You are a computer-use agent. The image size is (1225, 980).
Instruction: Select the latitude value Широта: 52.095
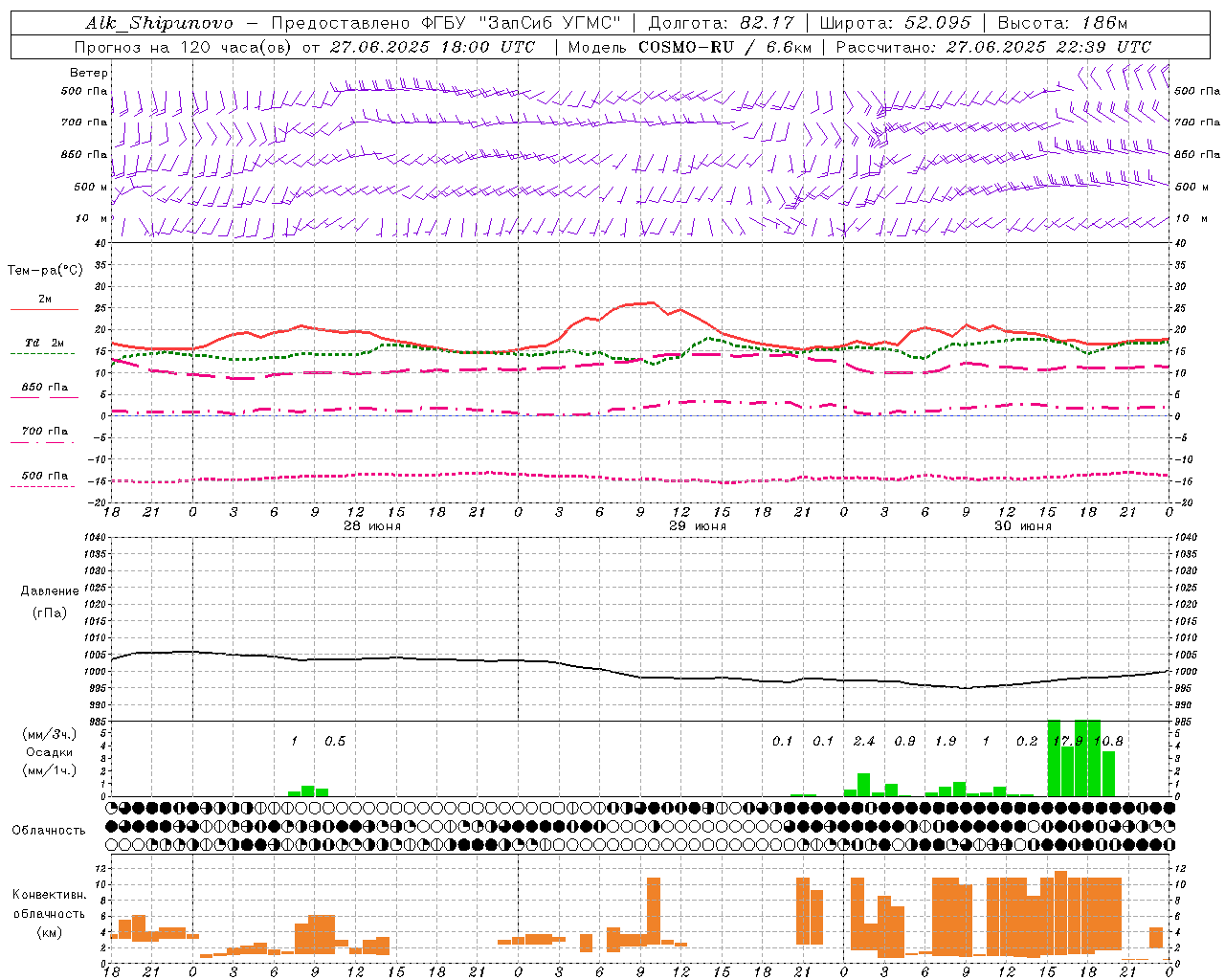pyautogui.click(x=895, y=23)
